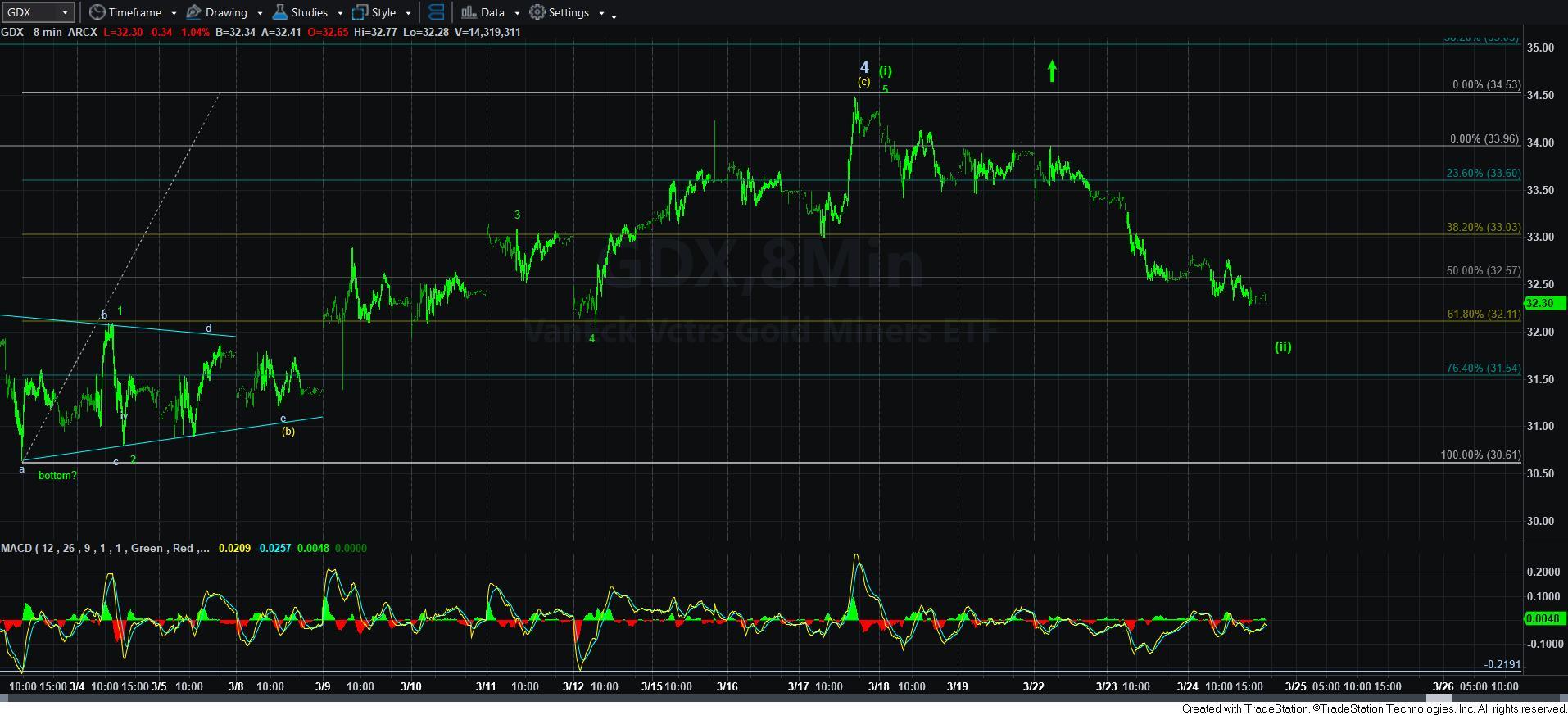
Task: Open the toolbar overflow arrow
Action: point(614,16)
